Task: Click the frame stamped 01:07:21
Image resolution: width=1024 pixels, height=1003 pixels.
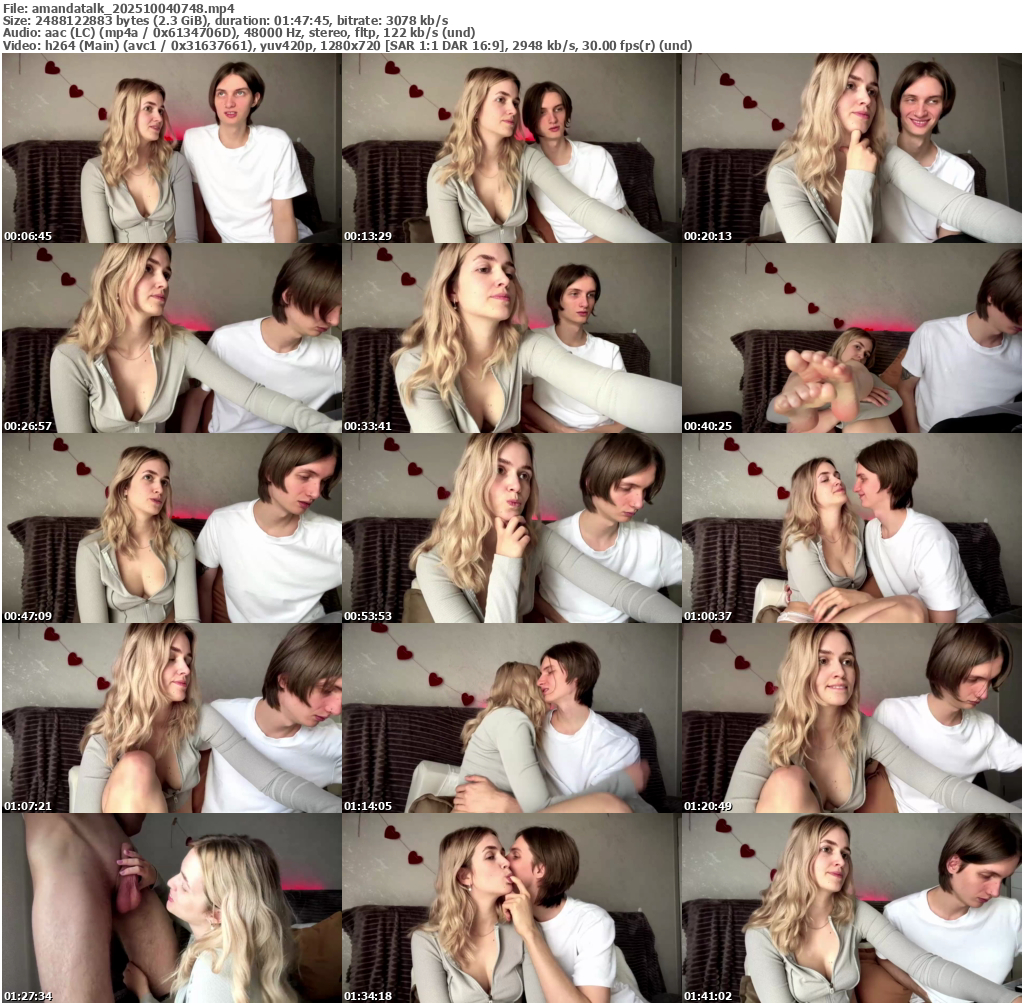Action: click(x=171, y=718)
